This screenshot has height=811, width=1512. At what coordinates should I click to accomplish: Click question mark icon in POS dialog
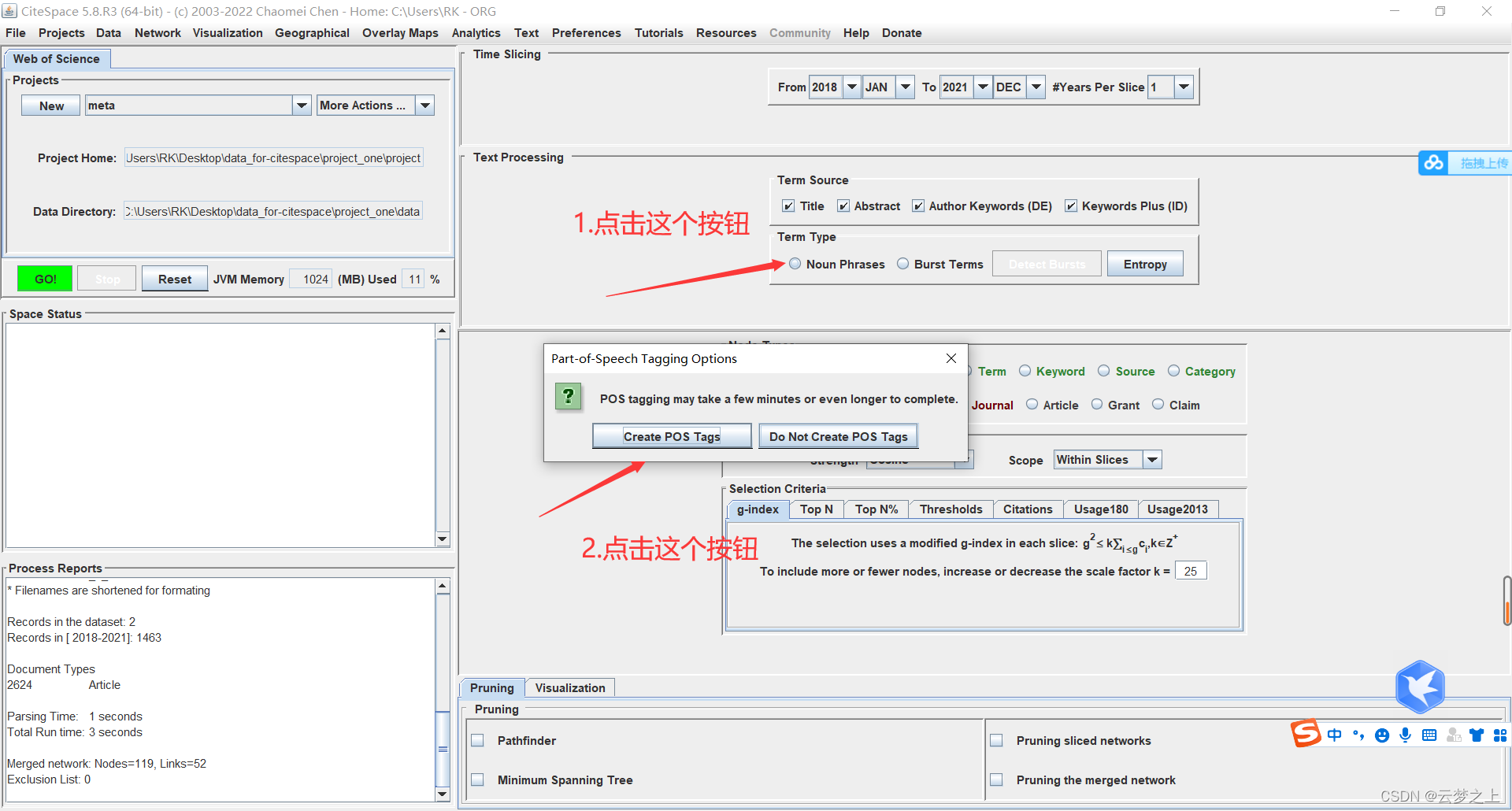pos(568,396)
